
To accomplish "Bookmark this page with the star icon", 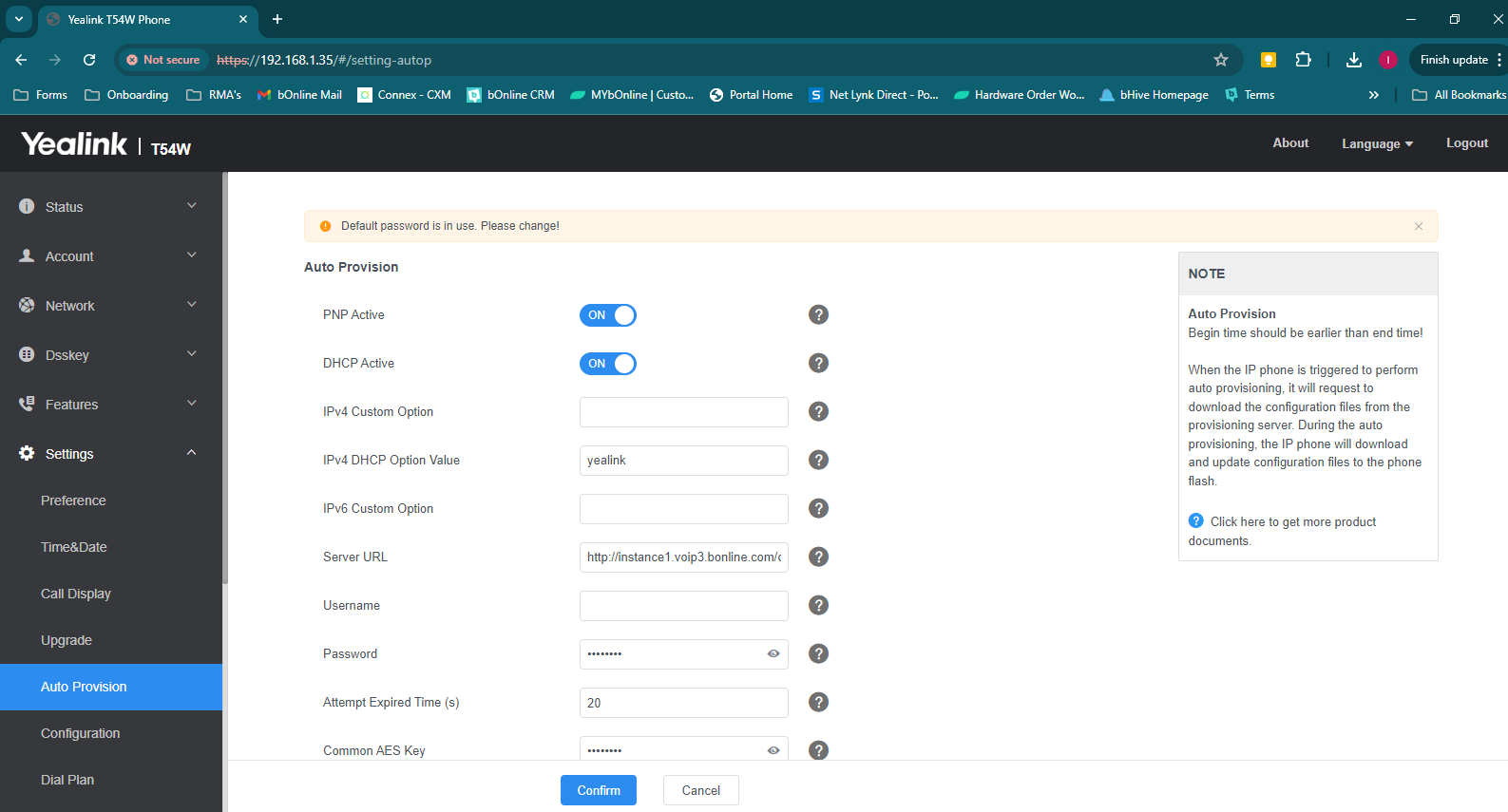I will pyautogui.click(x=1221, y=60).
